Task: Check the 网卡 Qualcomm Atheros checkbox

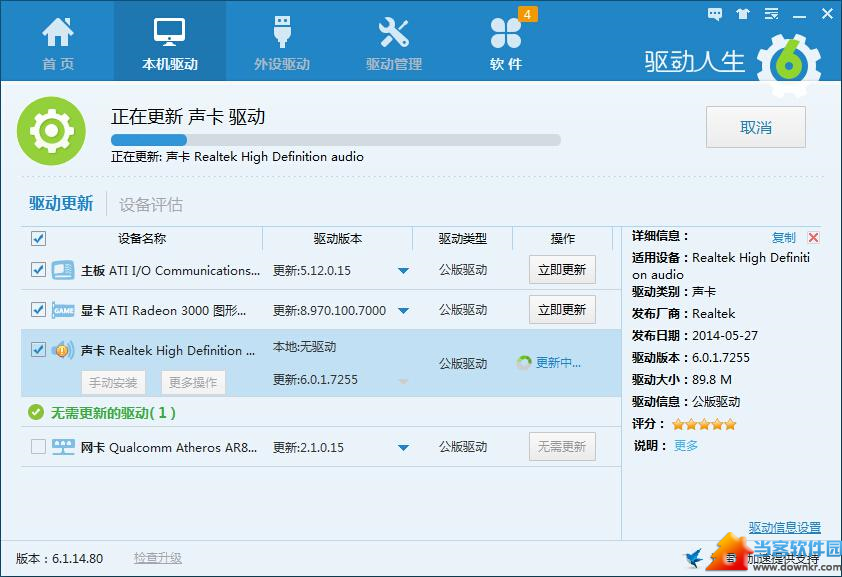Action: point(38,447)
